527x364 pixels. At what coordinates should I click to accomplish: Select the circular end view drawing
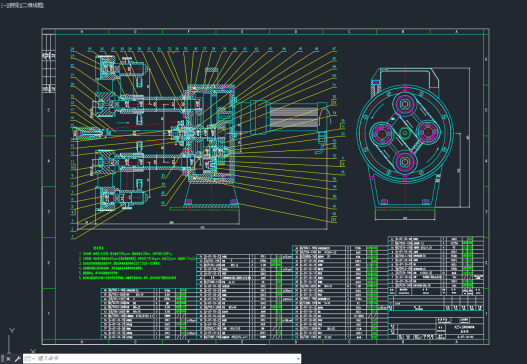point(405,134)
